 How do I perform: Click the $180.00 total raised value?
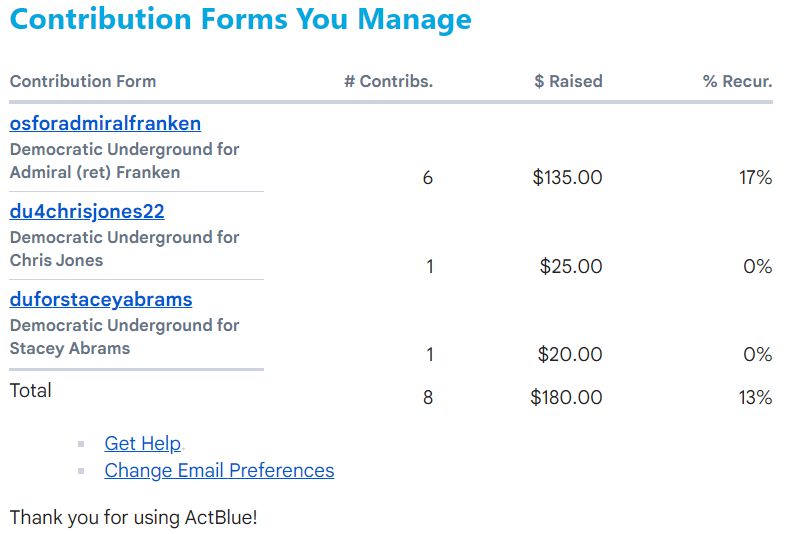pyautogui.click(x=566, y=398)
